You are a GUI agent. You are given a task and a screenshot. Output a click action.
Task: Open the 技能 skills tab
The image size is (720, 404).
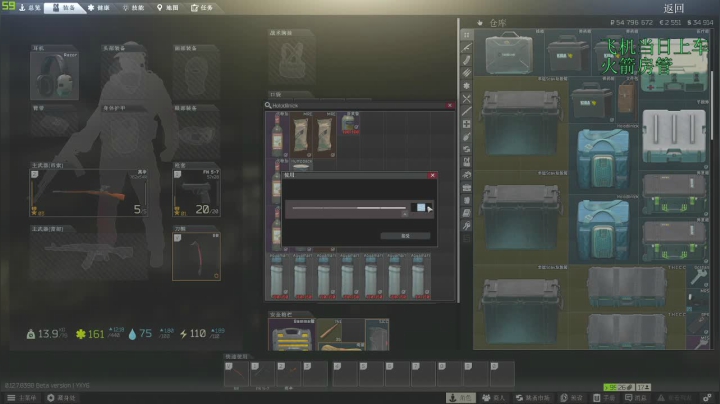point(133,7)
